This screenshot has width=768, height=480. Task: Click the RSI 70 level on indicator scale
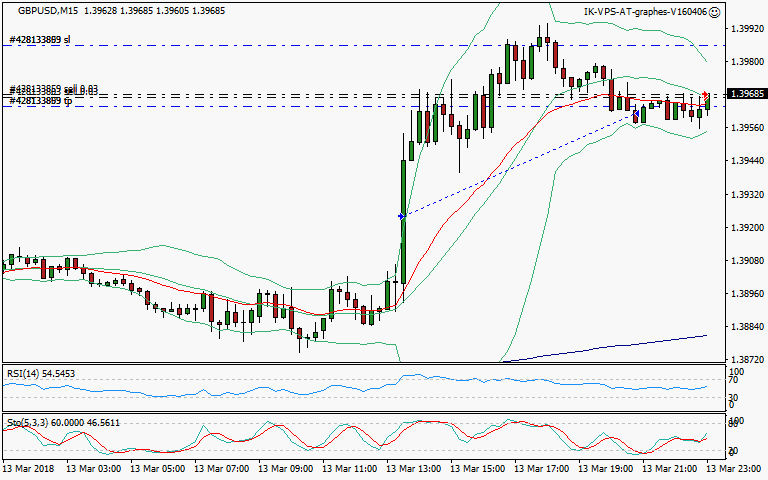click(735, 380)
